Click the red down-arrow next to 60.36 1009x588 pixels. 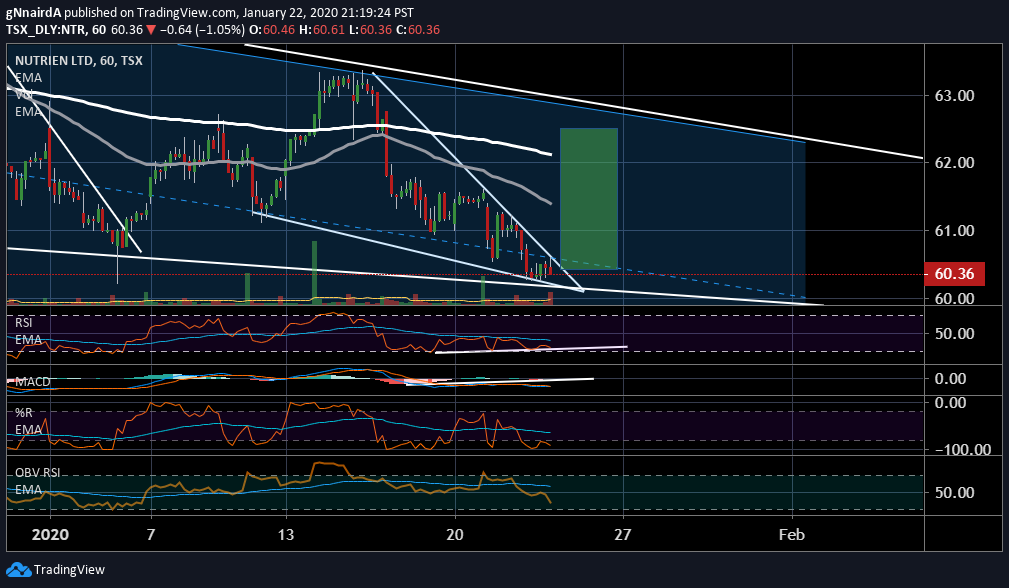click(151, 30)
